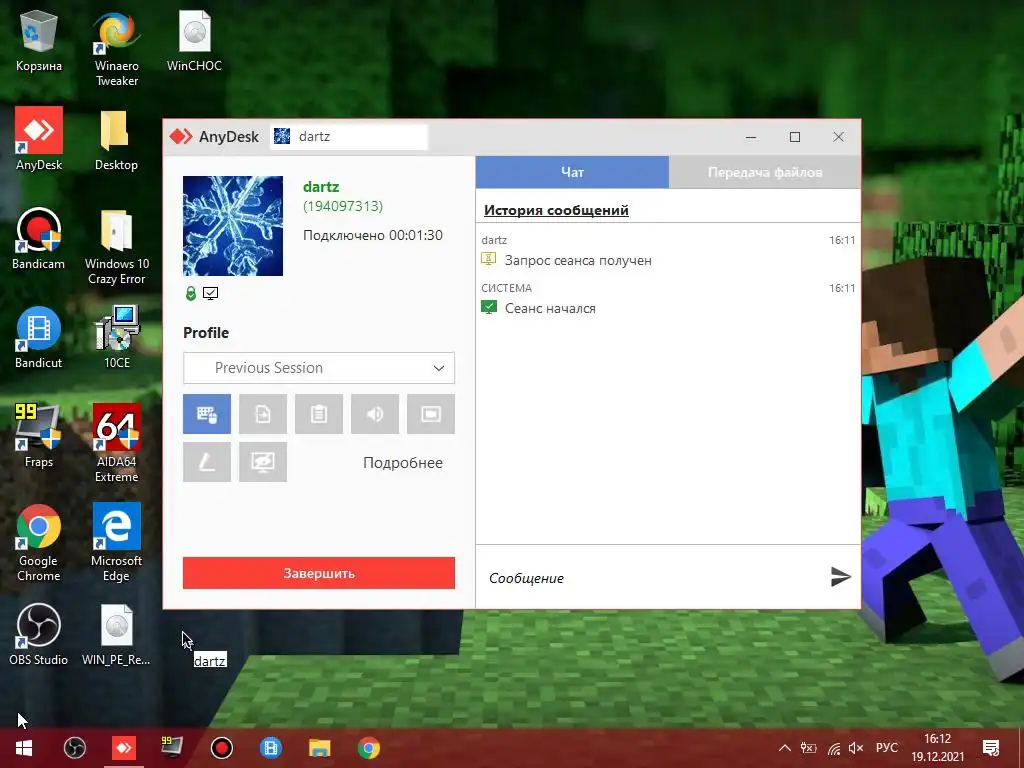Click the Запрос сеанса получен message

point(578,261)
